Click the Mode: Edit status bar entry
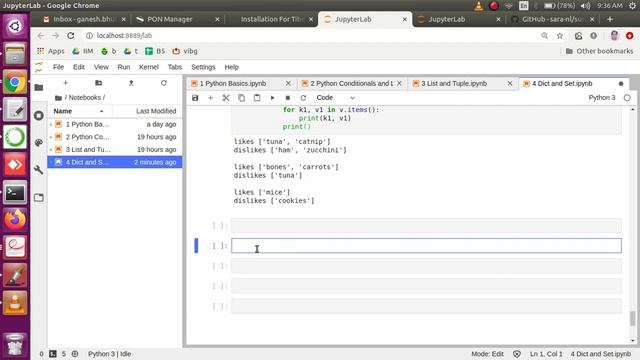 [x=487, y=354]
